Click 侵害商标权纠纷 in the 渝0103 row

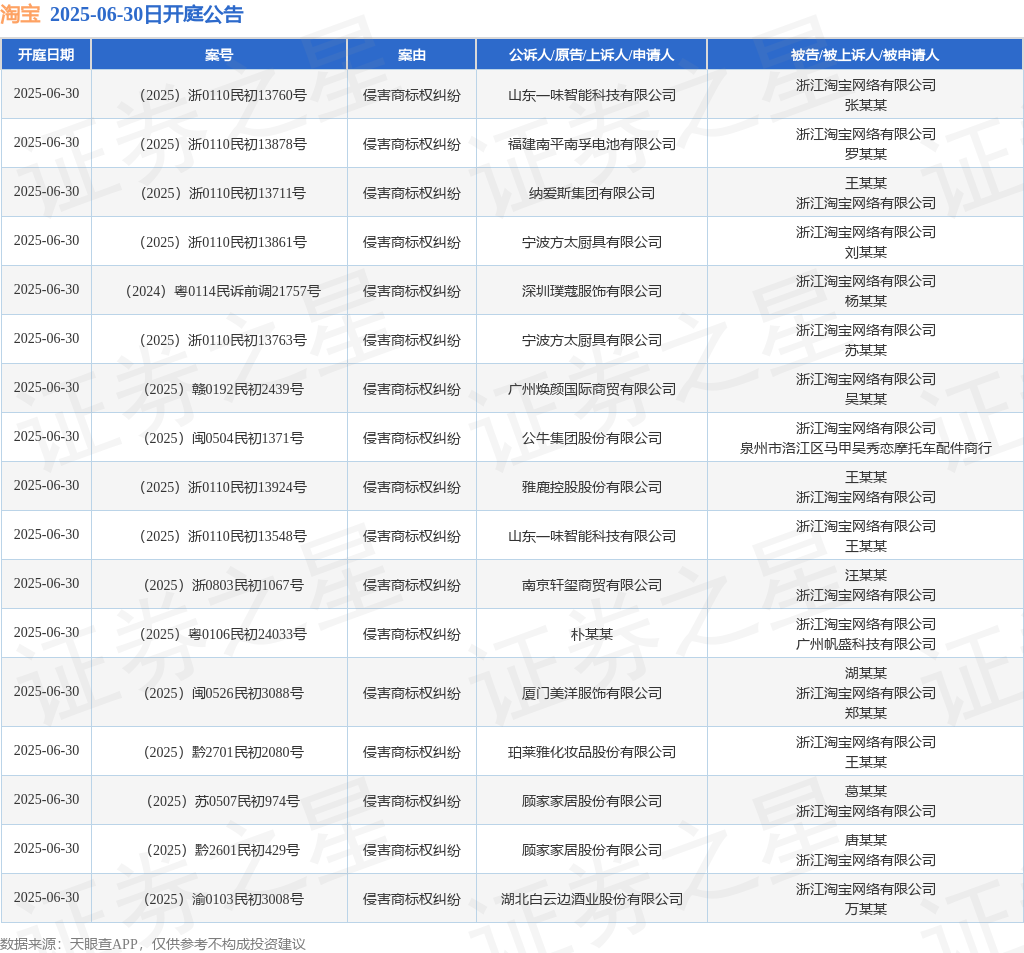point(411,899)
